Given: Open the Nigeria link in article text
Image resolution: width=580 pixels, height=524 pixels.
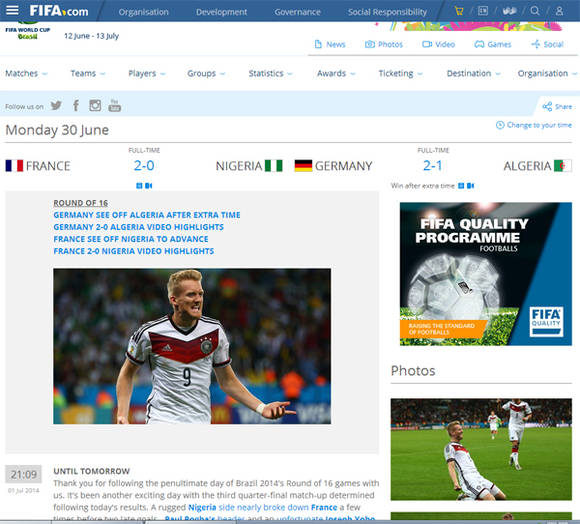Looking at the screenshot, I should tap(202, 507).
